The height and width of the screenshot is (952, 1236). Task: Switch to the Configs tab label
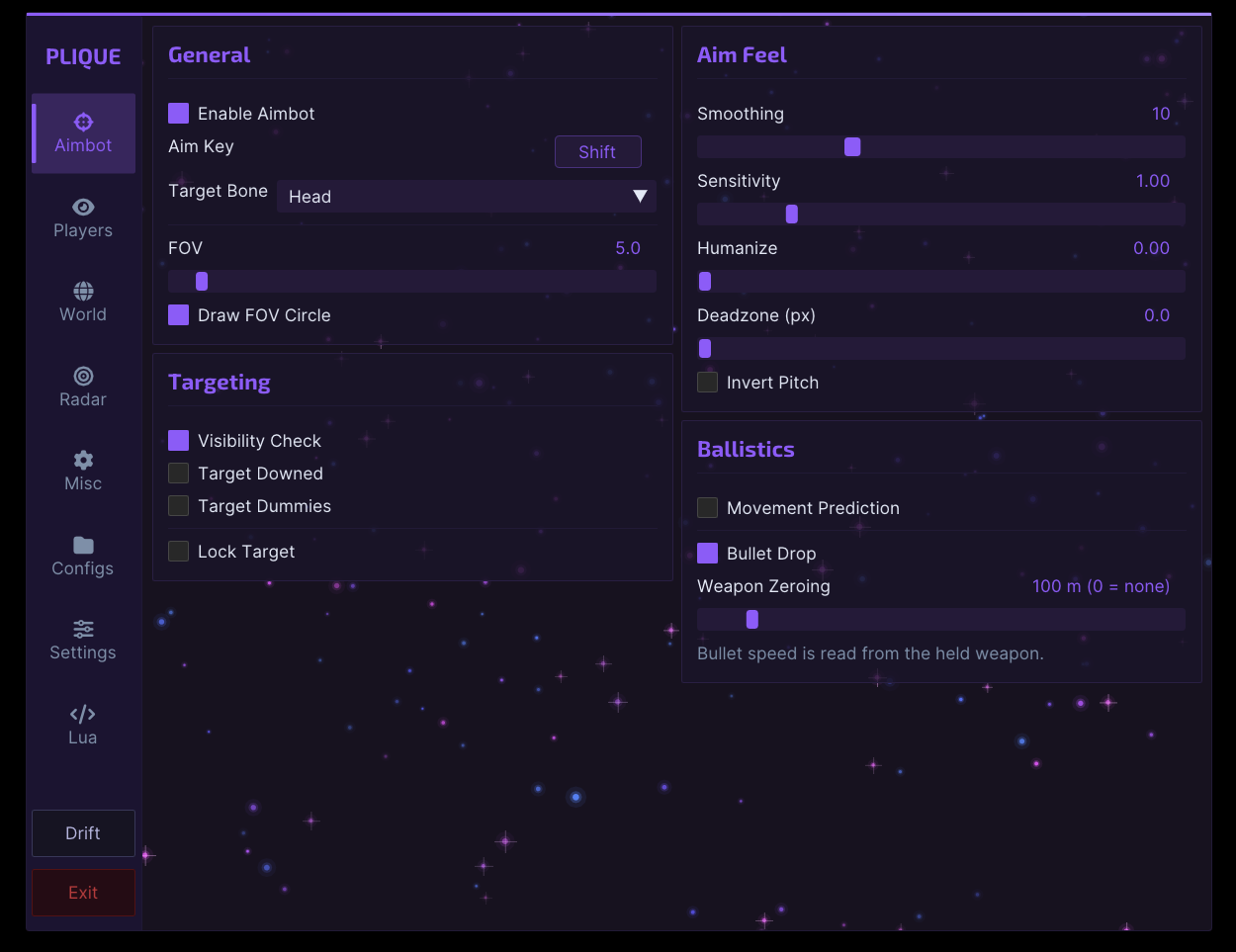83,568
